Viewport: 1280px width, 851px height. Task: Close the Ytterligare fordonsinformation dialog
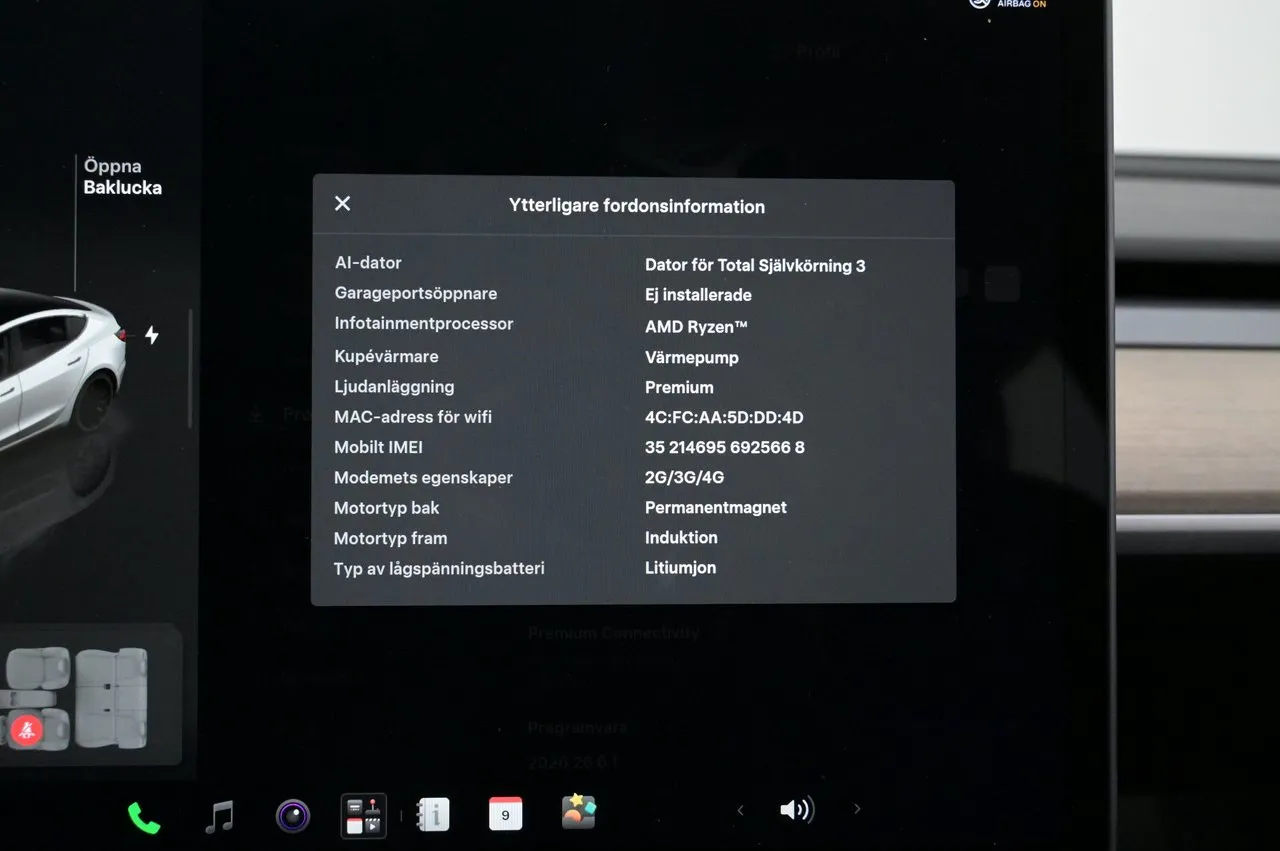tap(342, 204)
